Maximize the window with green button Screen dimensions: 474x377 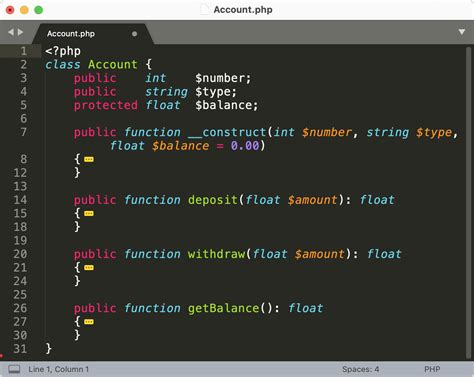39,10
